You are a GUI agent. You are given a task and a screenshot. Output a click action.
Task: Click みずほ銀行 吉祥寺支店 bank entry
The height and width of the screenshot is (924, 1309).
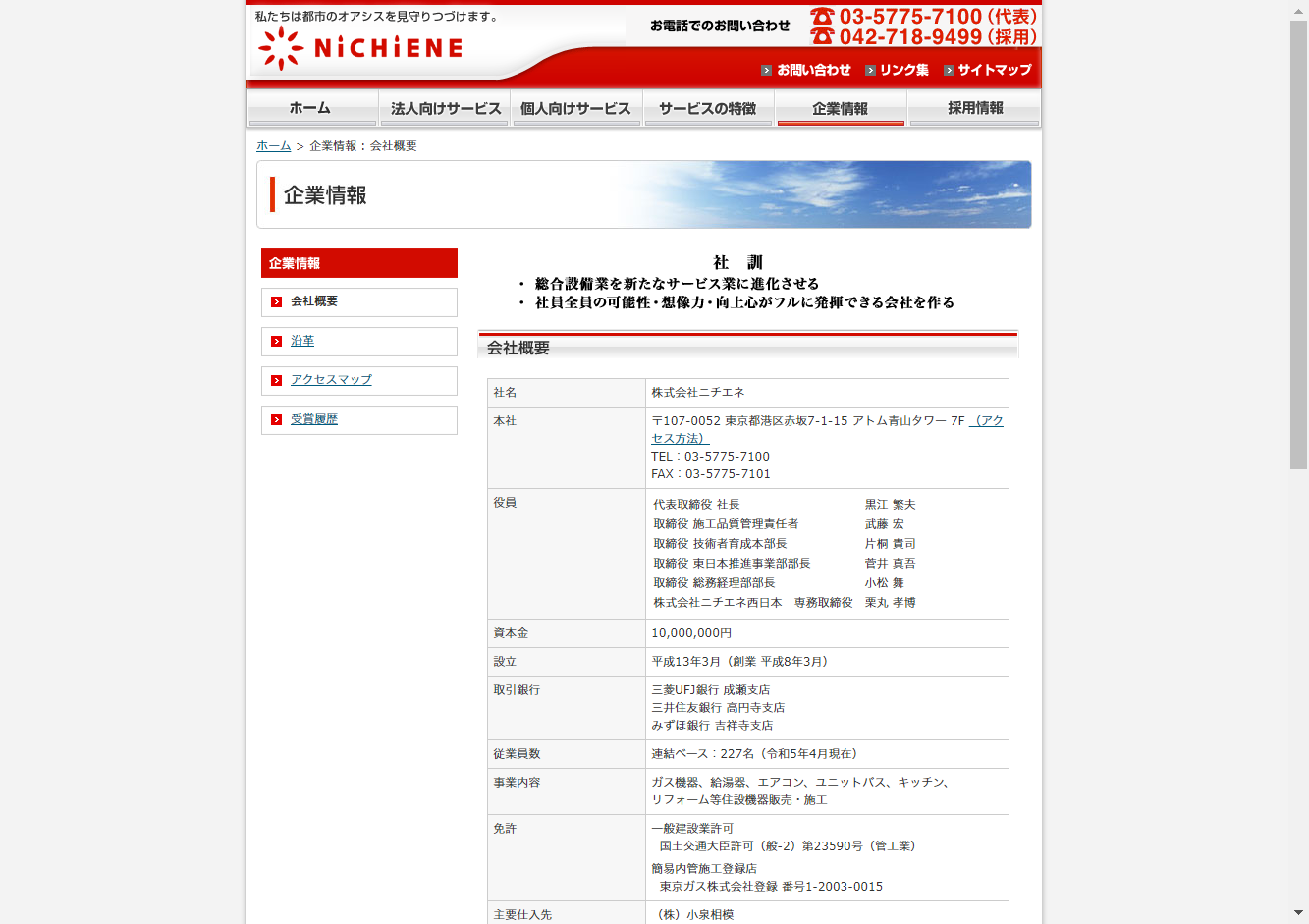[712, 726]
